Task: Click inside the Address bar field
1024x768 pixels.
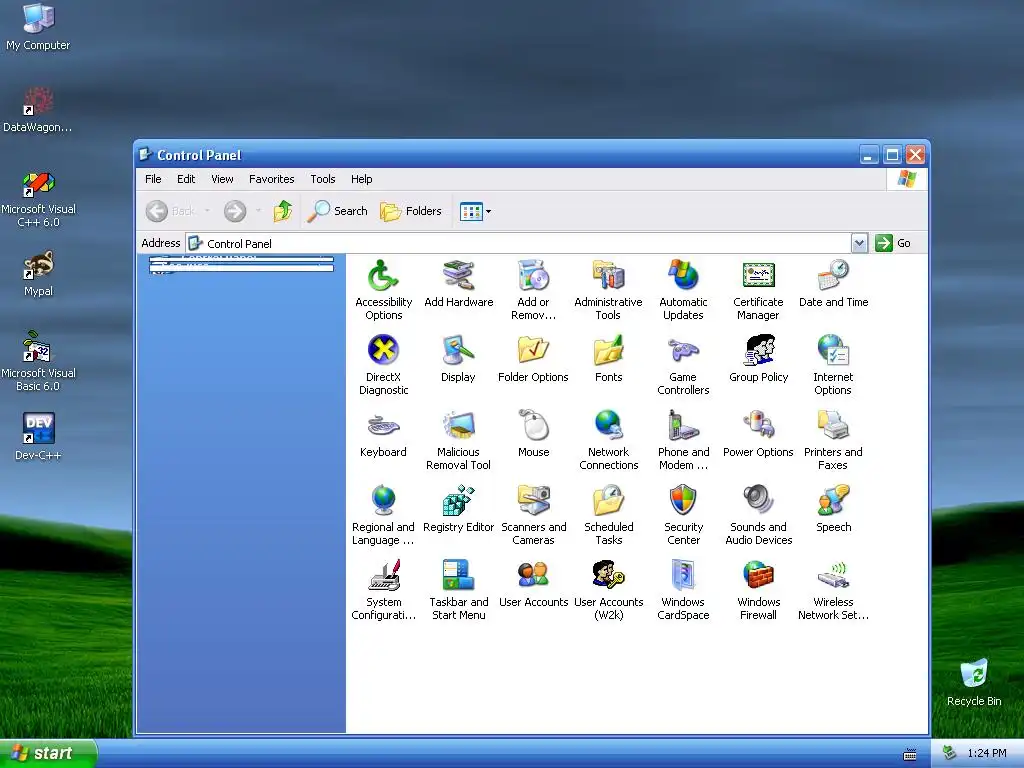Action: 519,243
